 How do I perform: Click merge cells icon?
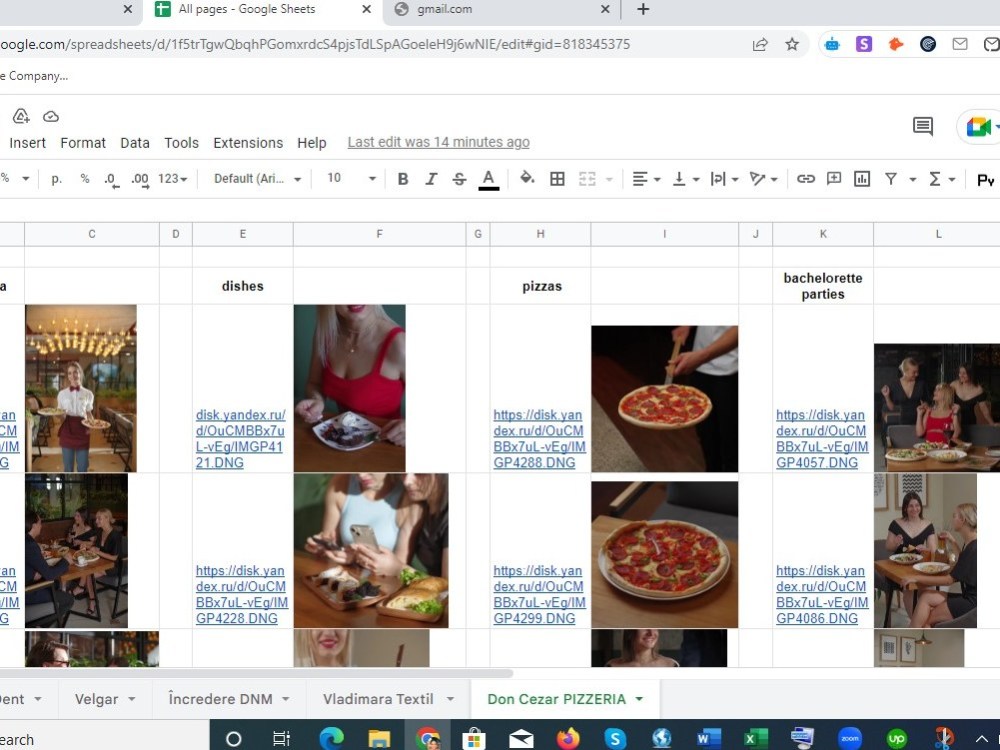(587, 179)
